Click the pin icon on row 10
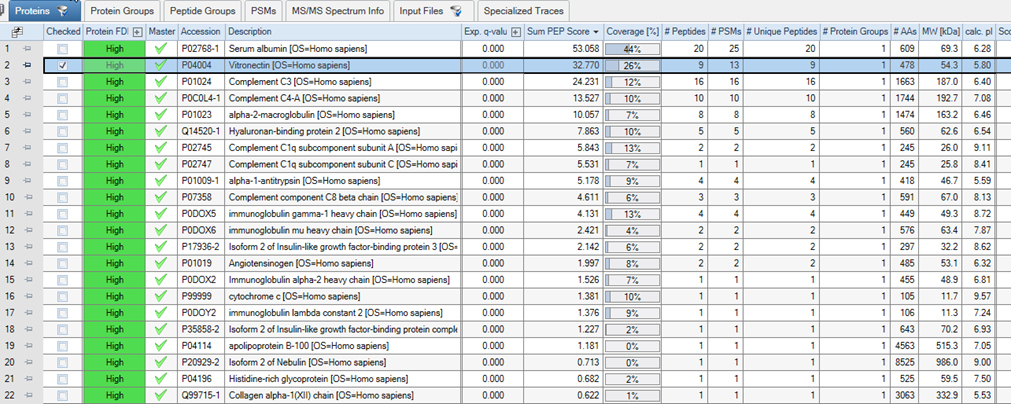This screenshot has width=1011, height=404. coord(27,197)
